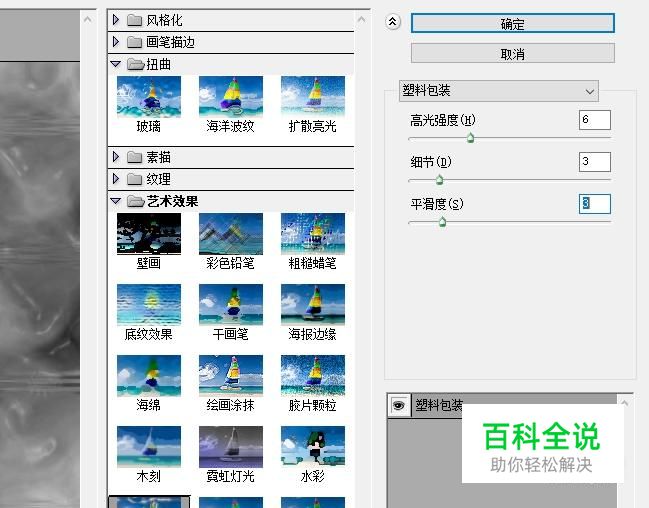Click the 素描 category label
This screenshot has width=649, height=508.
click(159, 157)
